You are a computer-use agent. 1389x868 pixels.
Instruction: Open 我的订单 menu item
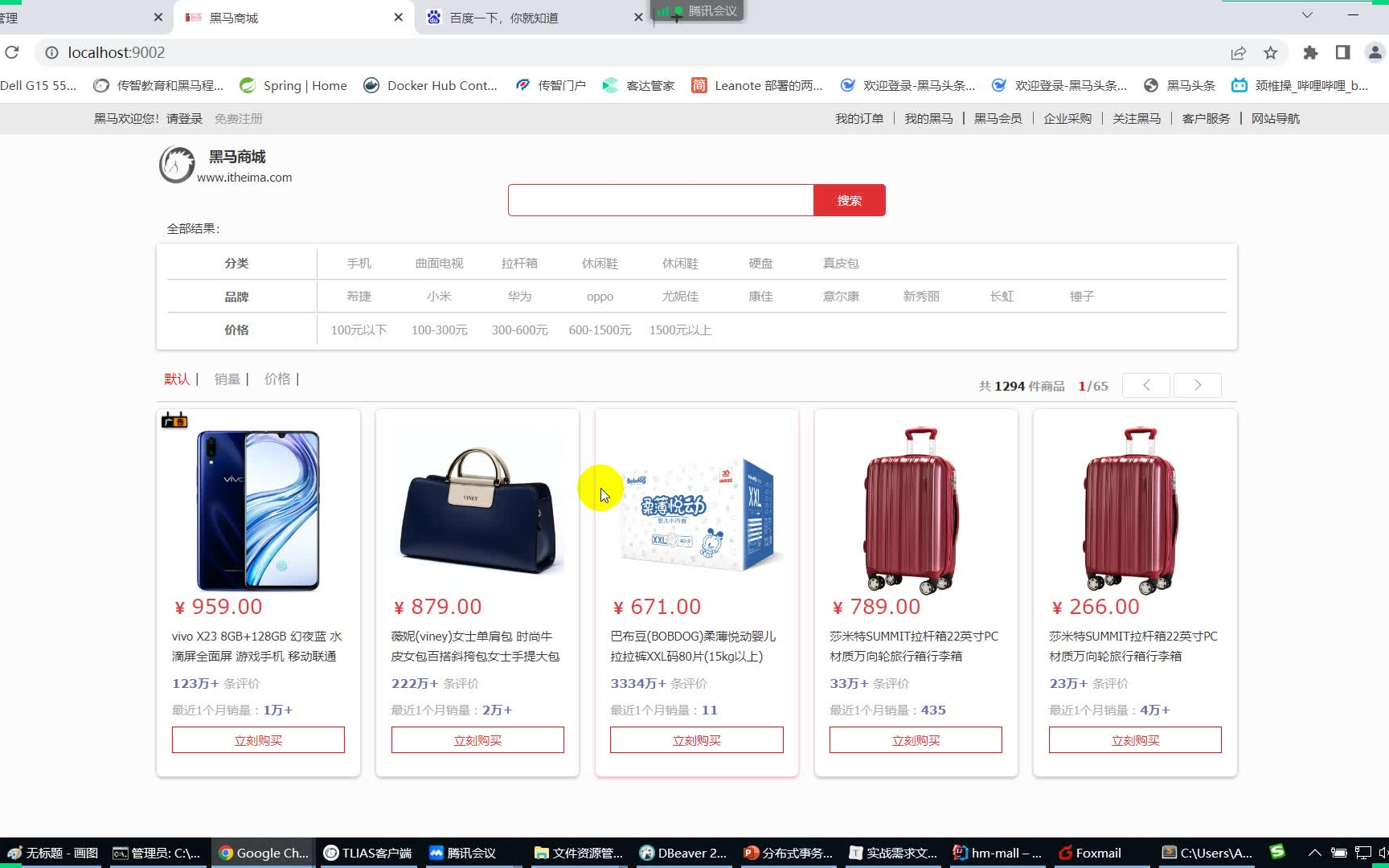coord(859,118)
